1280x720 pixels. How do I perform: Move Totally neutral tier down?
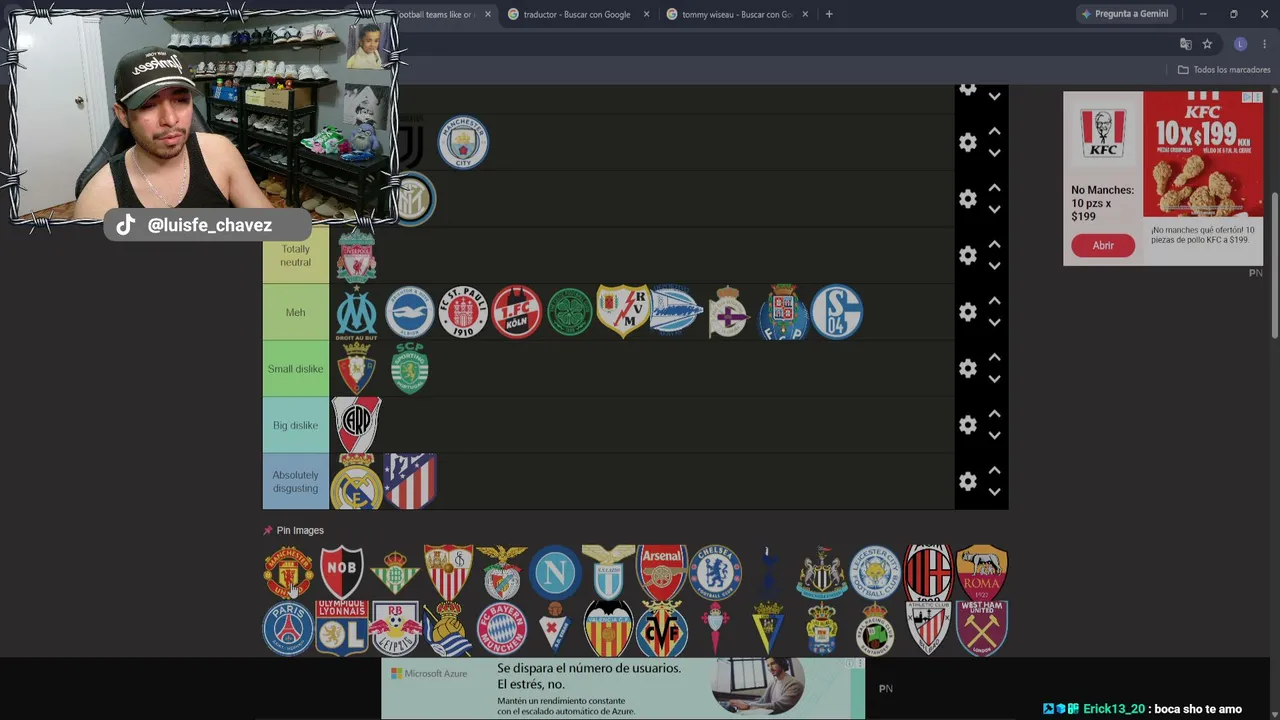tap(994, 267)
